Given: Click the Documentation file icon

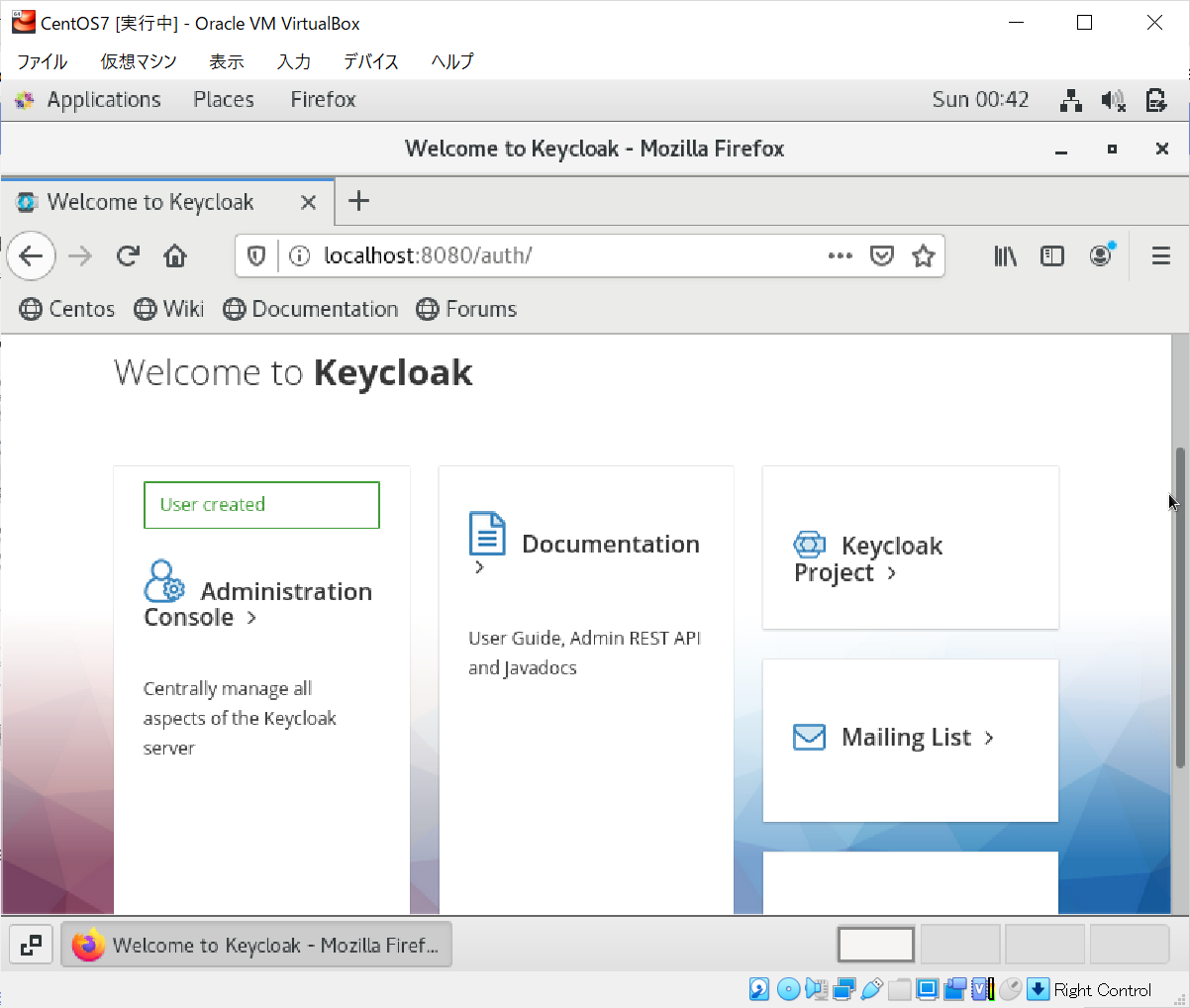Looking at the screenshot, I should click(487, 533).
